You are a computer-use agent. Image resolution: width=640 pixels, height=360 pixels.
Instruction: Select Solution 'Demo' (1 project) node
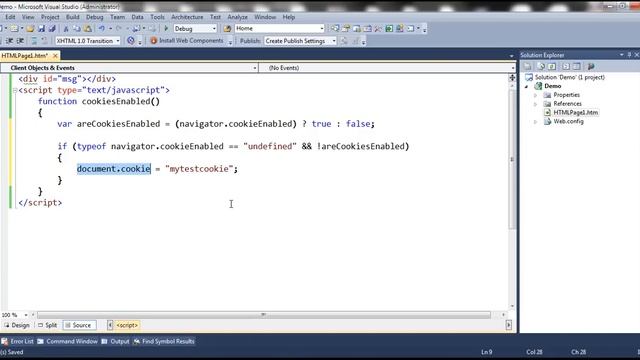(569, 77)
